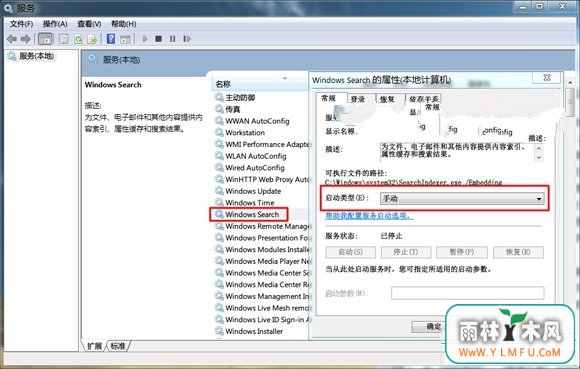Click the 恢复(R) button

518,252
